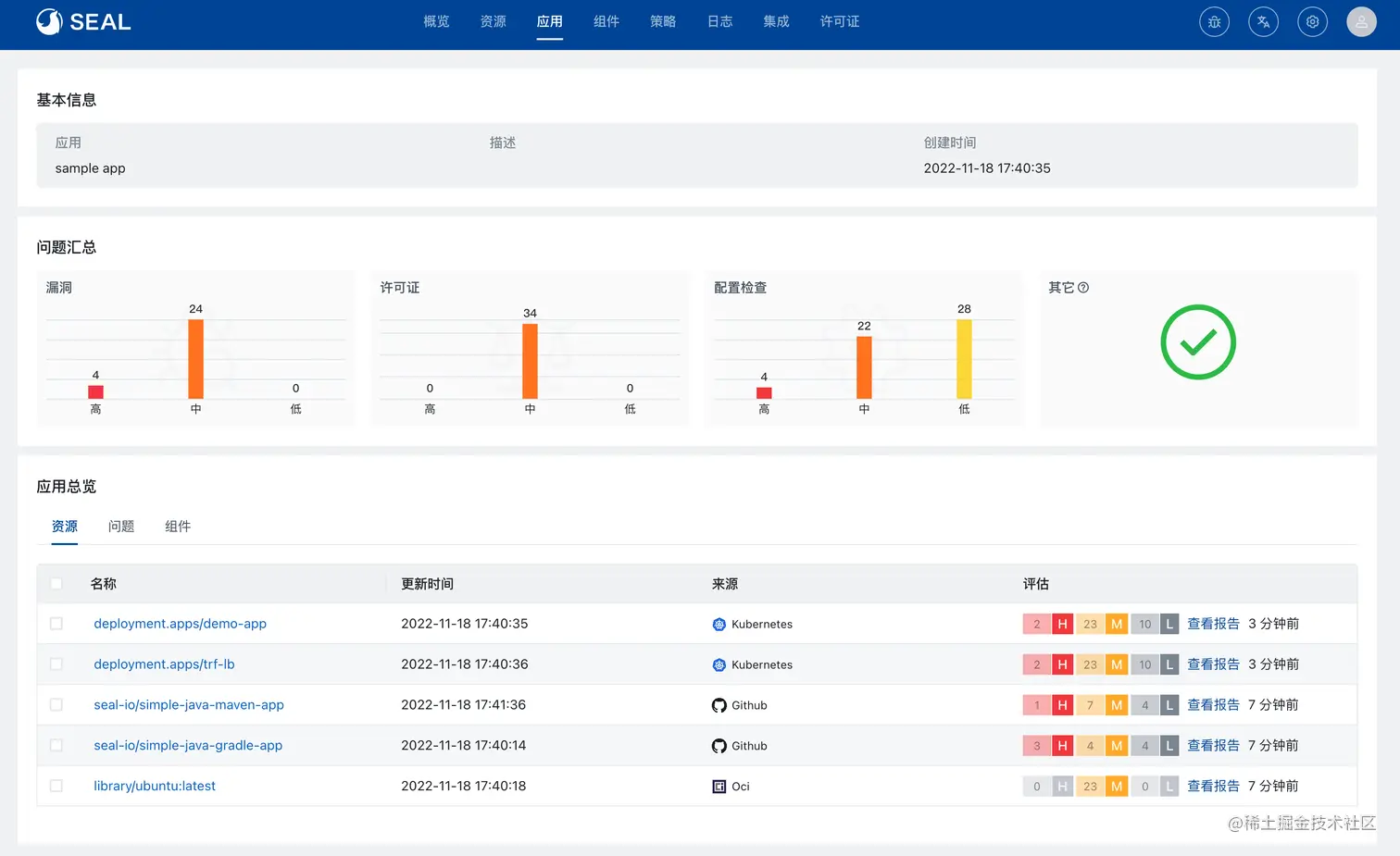
Task: Click the update time 2022-11-18 17:41:36
Action: point(464,705)
